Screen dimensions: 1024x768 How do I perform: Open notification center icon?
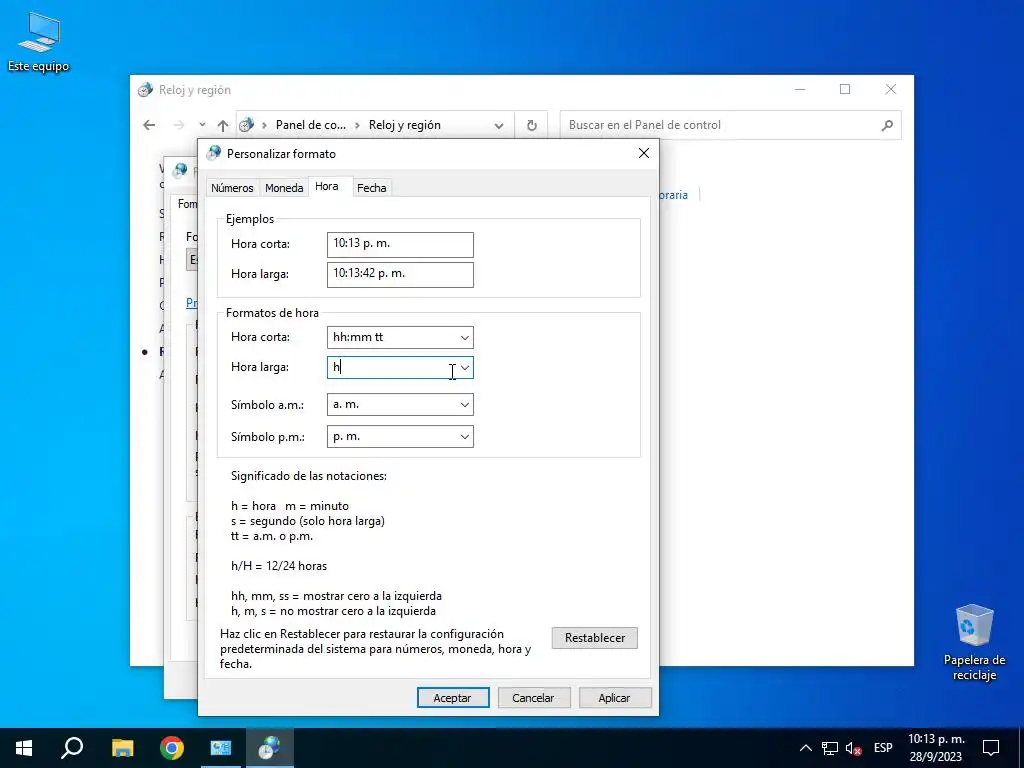(991, 748)
